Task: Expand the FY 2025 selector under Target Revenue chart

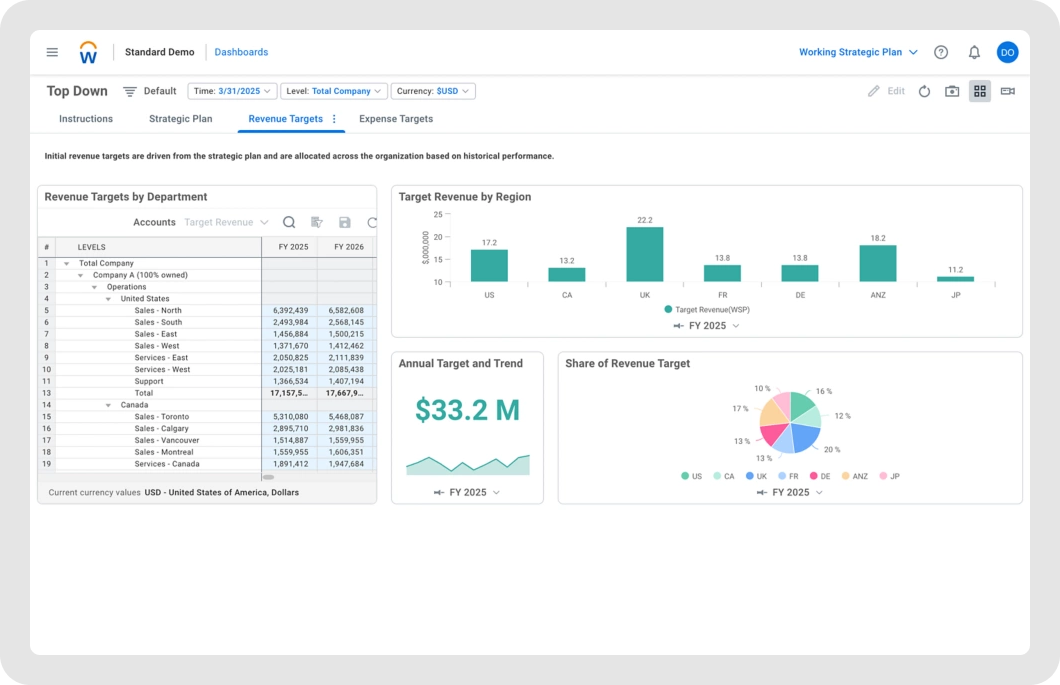Action: (708, 325)
